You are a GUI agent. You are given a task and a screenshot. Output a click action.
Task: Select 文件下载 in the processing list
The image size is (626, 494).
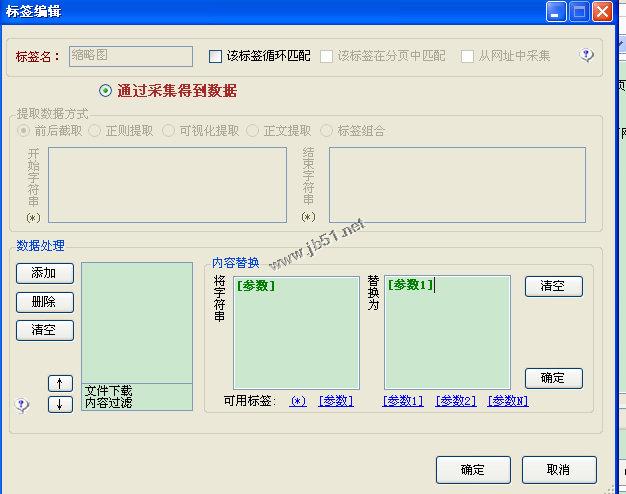pos(108,390)
